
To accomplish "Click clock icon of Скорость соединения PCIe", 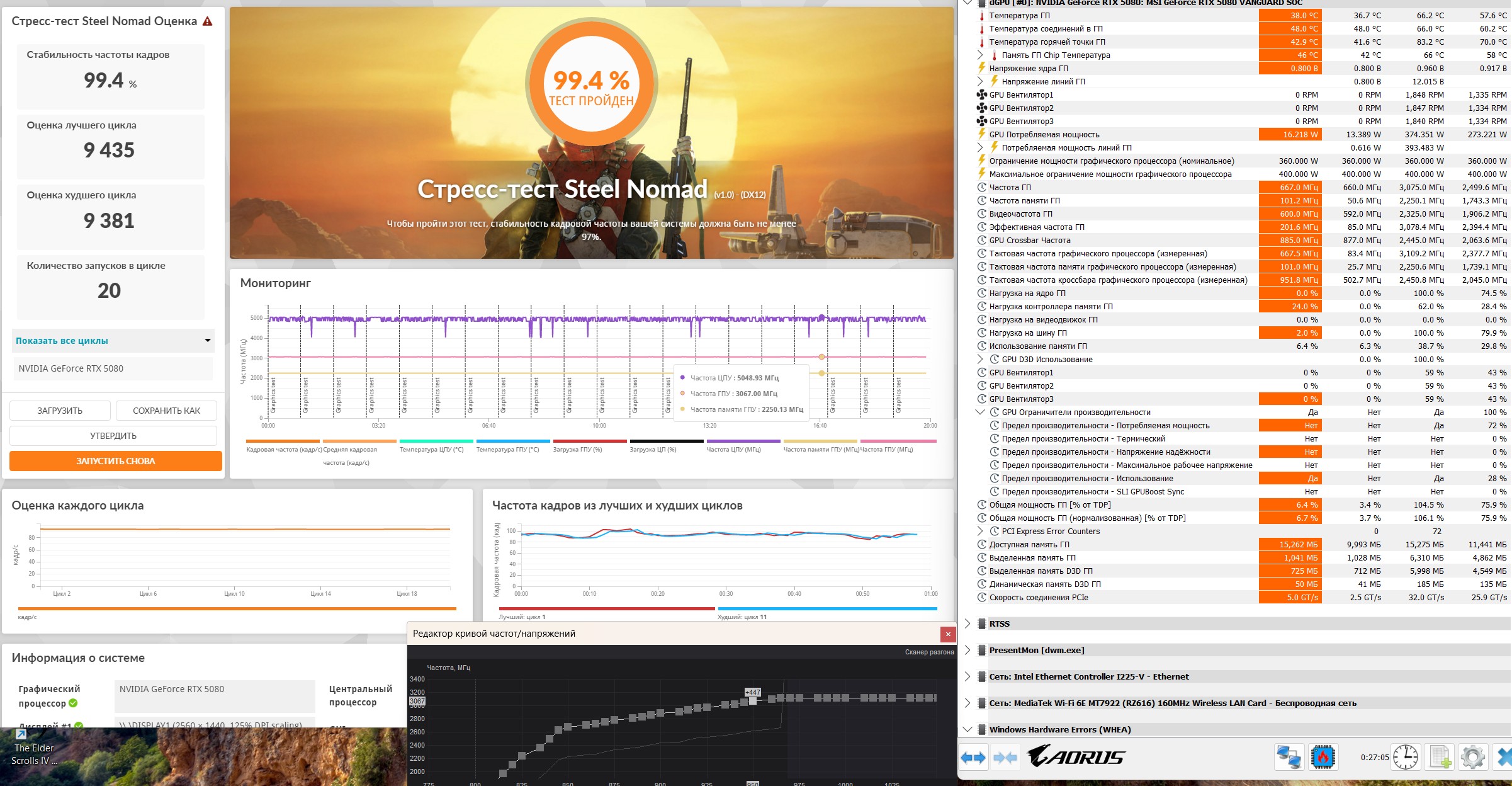I will (981, 598).
